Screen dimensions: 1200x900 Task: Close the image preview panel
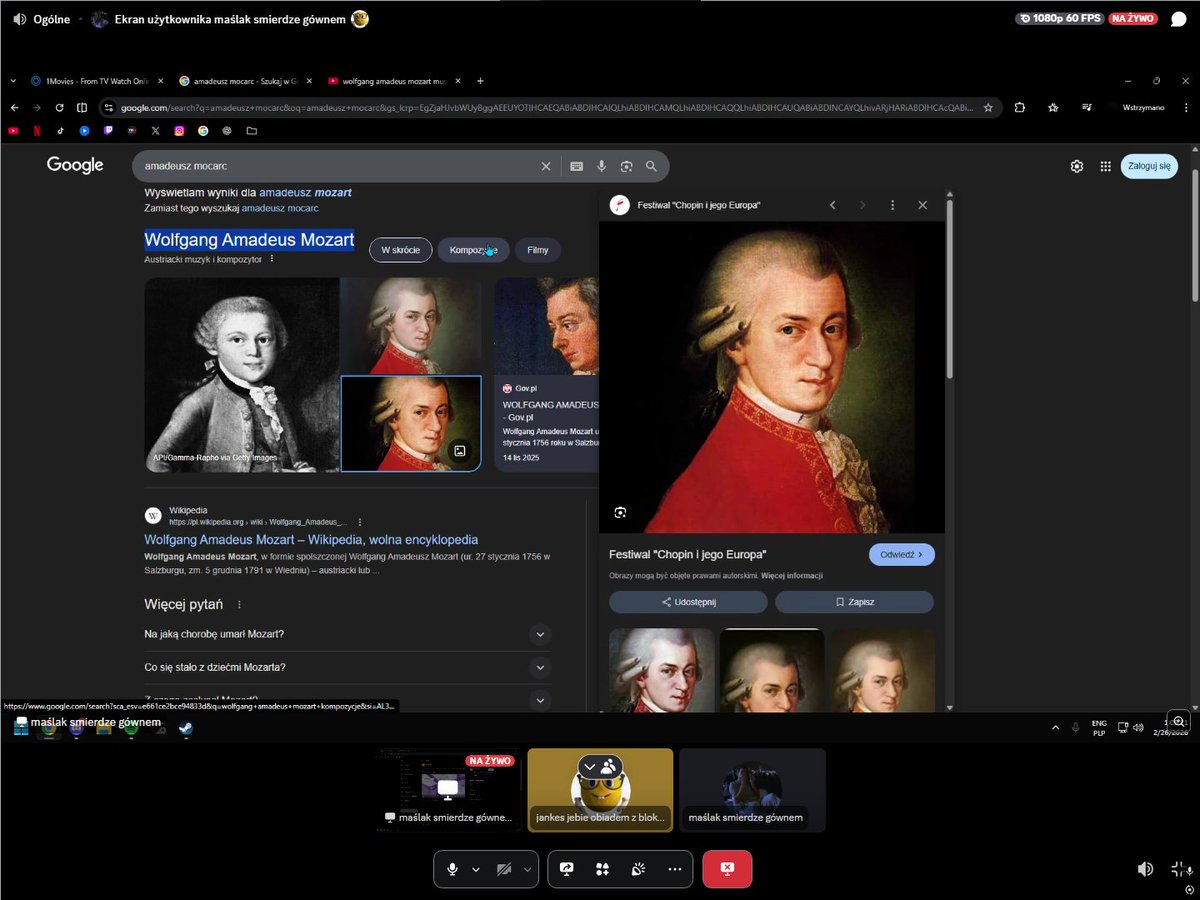(922, 205)
